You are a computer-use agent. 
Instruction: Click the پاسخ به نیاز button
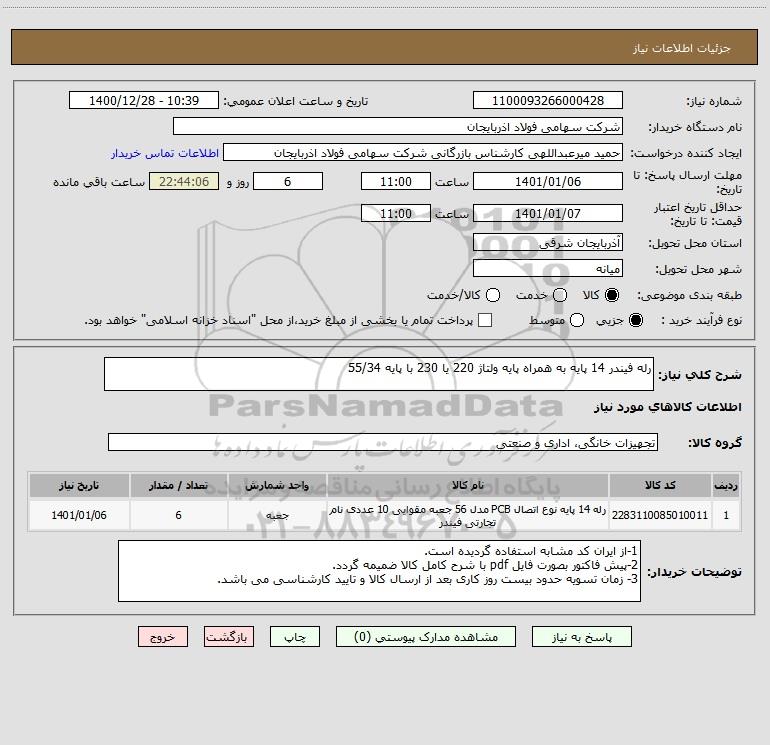[x=582, y=637]
